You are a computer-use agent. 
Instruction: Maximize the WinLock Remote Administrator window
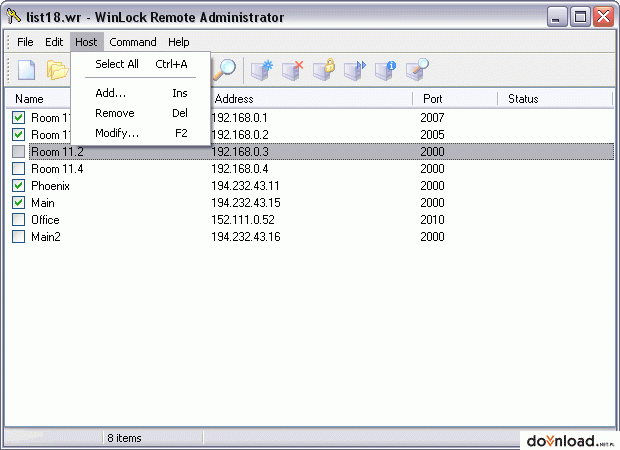click(580, 17)
